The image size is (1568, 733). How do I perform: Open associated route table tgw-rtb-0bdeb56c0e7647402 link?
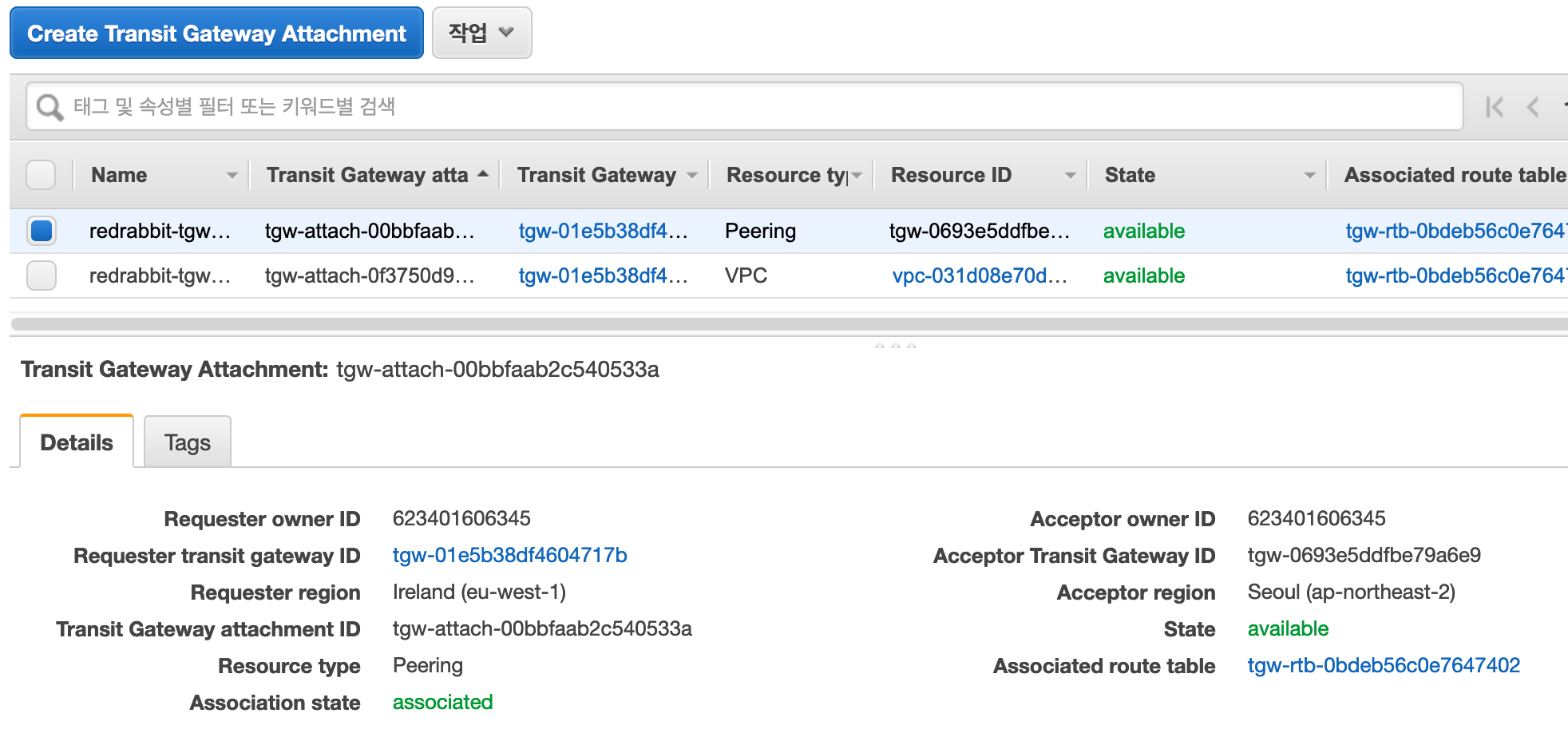click(1384, 665)
